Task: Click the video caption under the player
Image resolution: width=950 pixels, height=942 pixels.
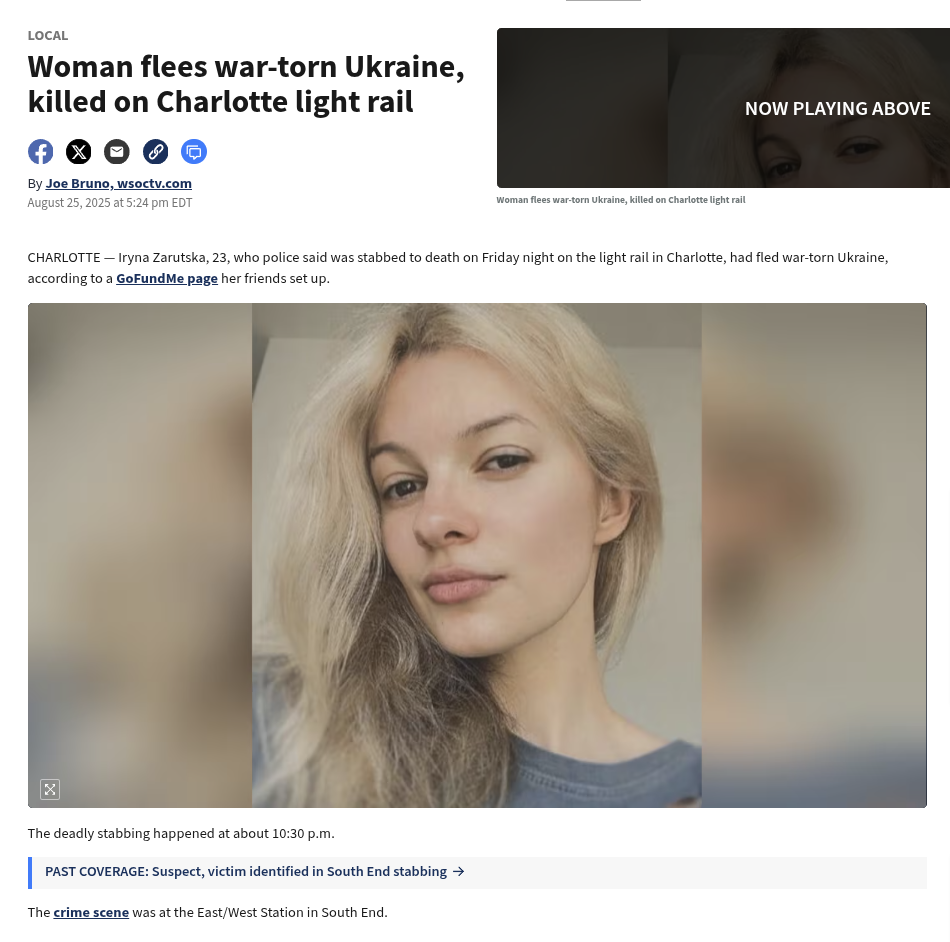Action: (x=621, y=200)
